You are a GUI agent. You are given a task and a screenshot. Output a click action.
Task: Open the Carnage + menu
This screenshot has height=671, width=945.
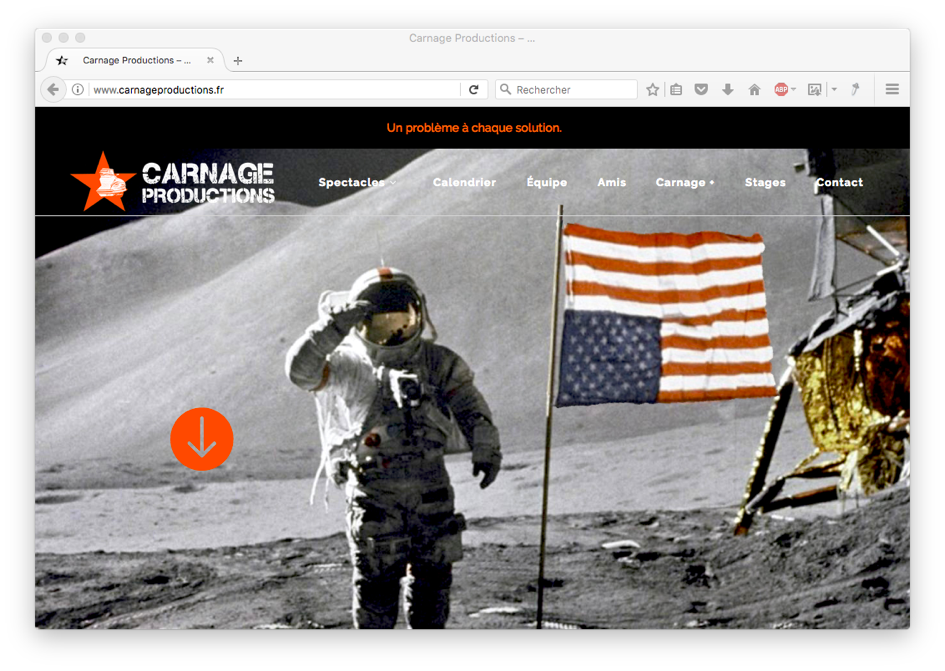[x=685, y=182]
